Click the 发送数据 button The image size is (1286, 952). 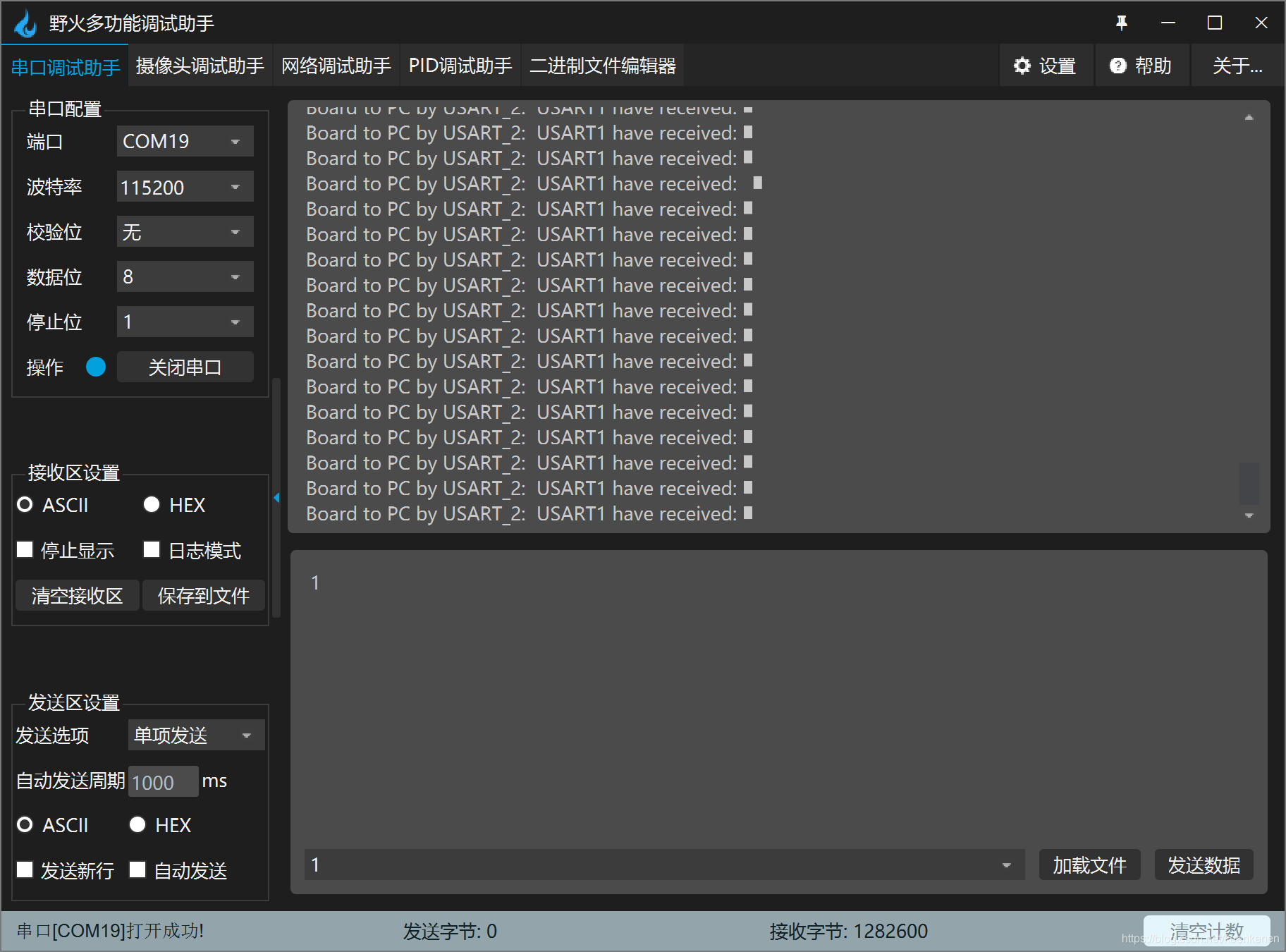1204,865
